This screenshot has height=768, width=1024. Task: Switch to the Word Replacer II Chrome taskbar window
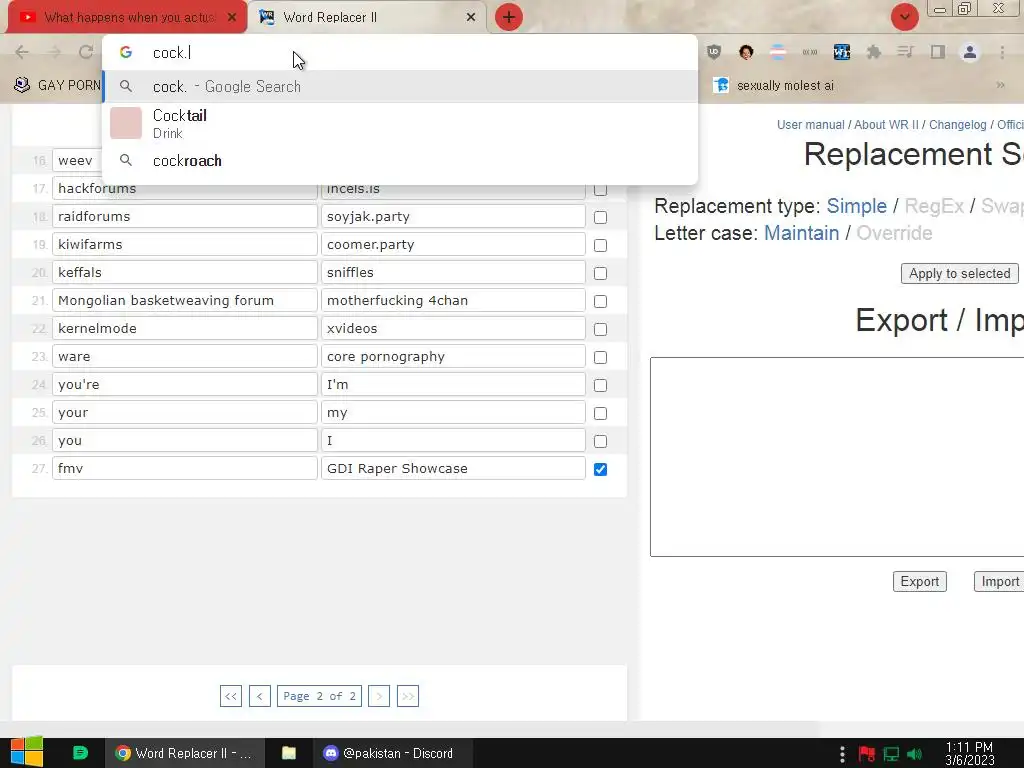pyautogui.click(x=185, y=753)
